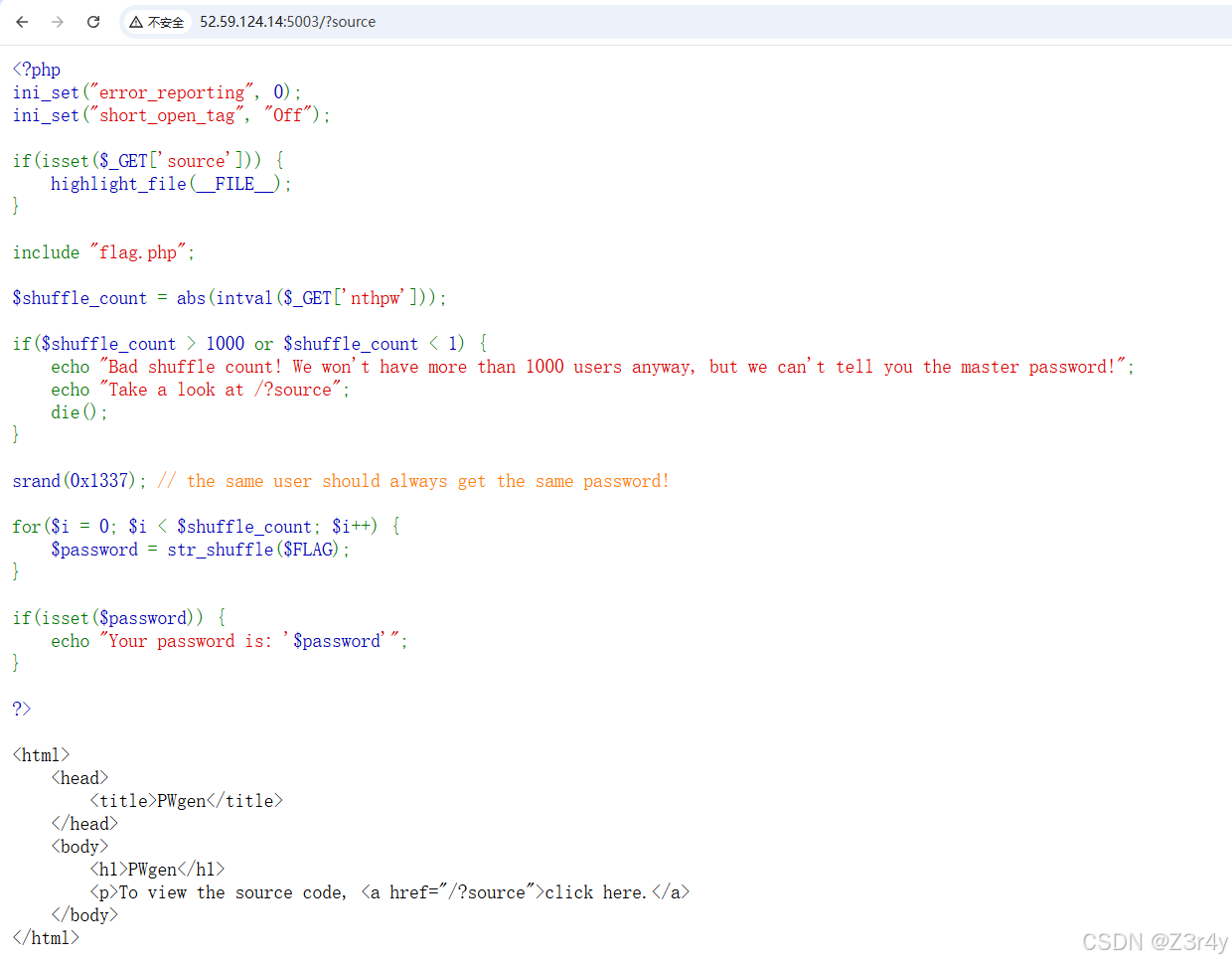Click the forward navigation arrow
The height and width of the screenshot is (961, 1232).
(x=58, y=21)
